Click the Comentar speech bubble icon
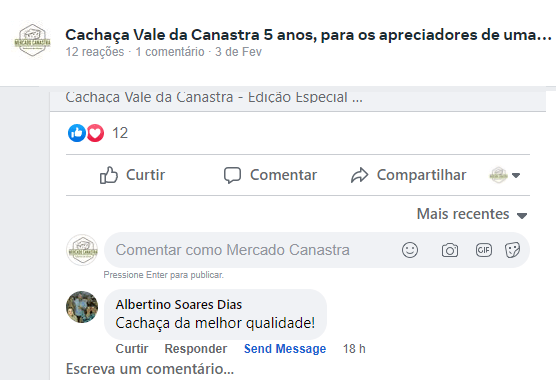This screenshot has width=556, height=380. (x=232, y=175)
